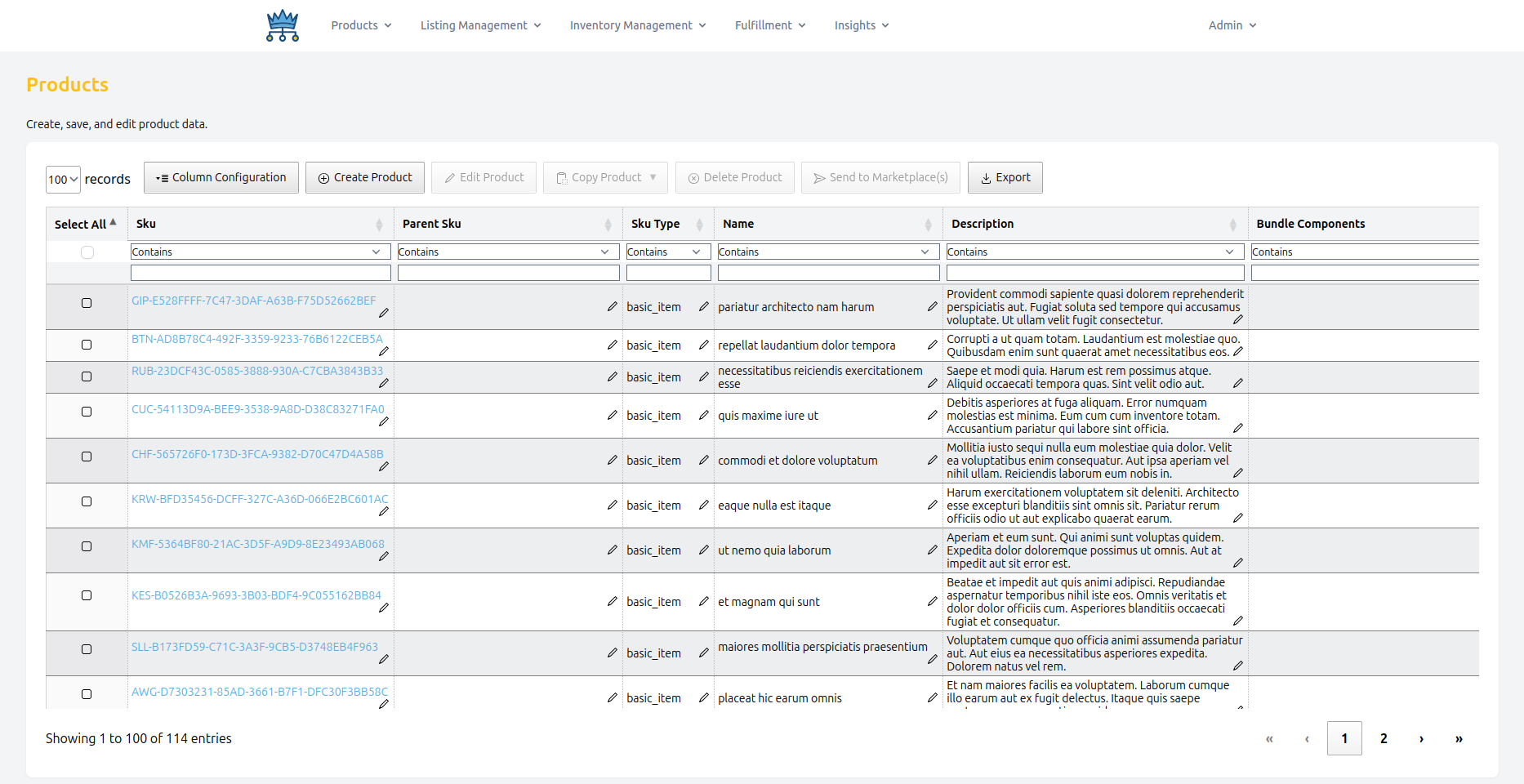Open the Products menu

(x=361, y=25)
